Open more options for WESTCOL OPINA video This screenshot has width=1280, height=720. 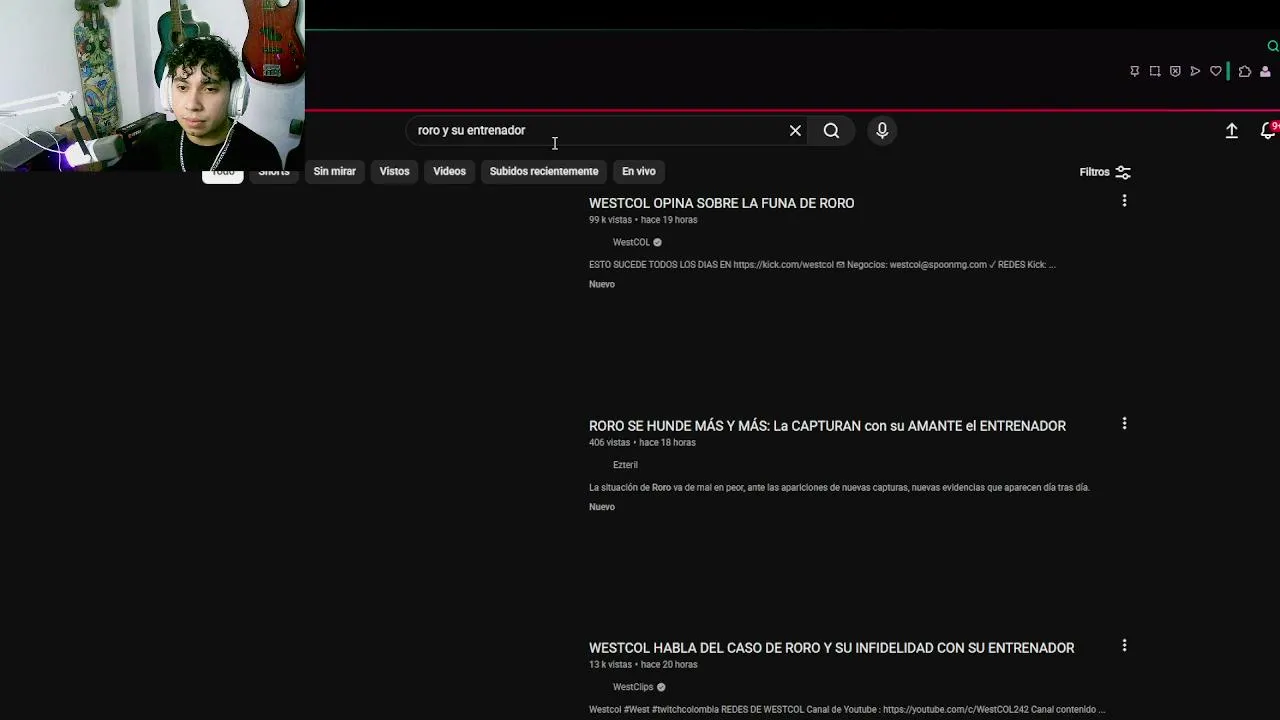tap(1124, 201)
